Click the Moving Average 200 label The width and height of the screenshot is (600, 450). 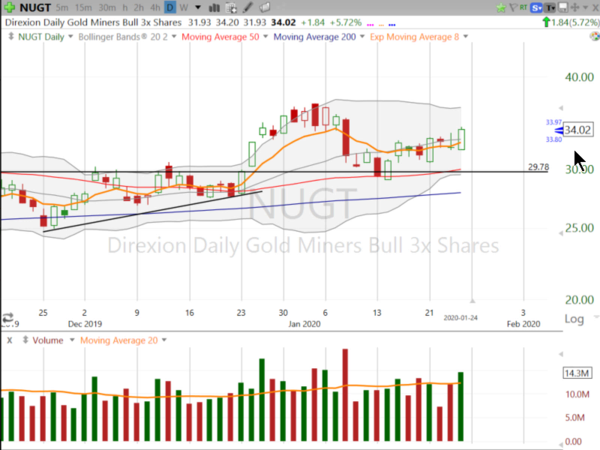[x=315, y=37]
